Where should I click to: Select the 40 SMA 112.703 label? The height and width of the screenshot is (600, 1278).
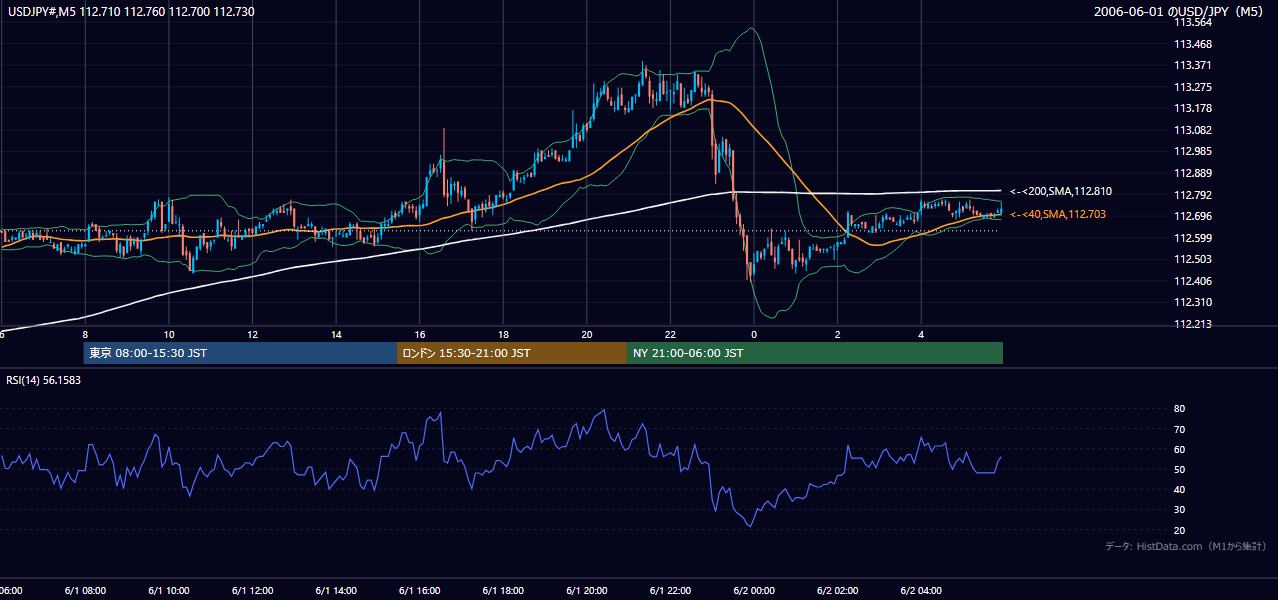click(1058, 214)
